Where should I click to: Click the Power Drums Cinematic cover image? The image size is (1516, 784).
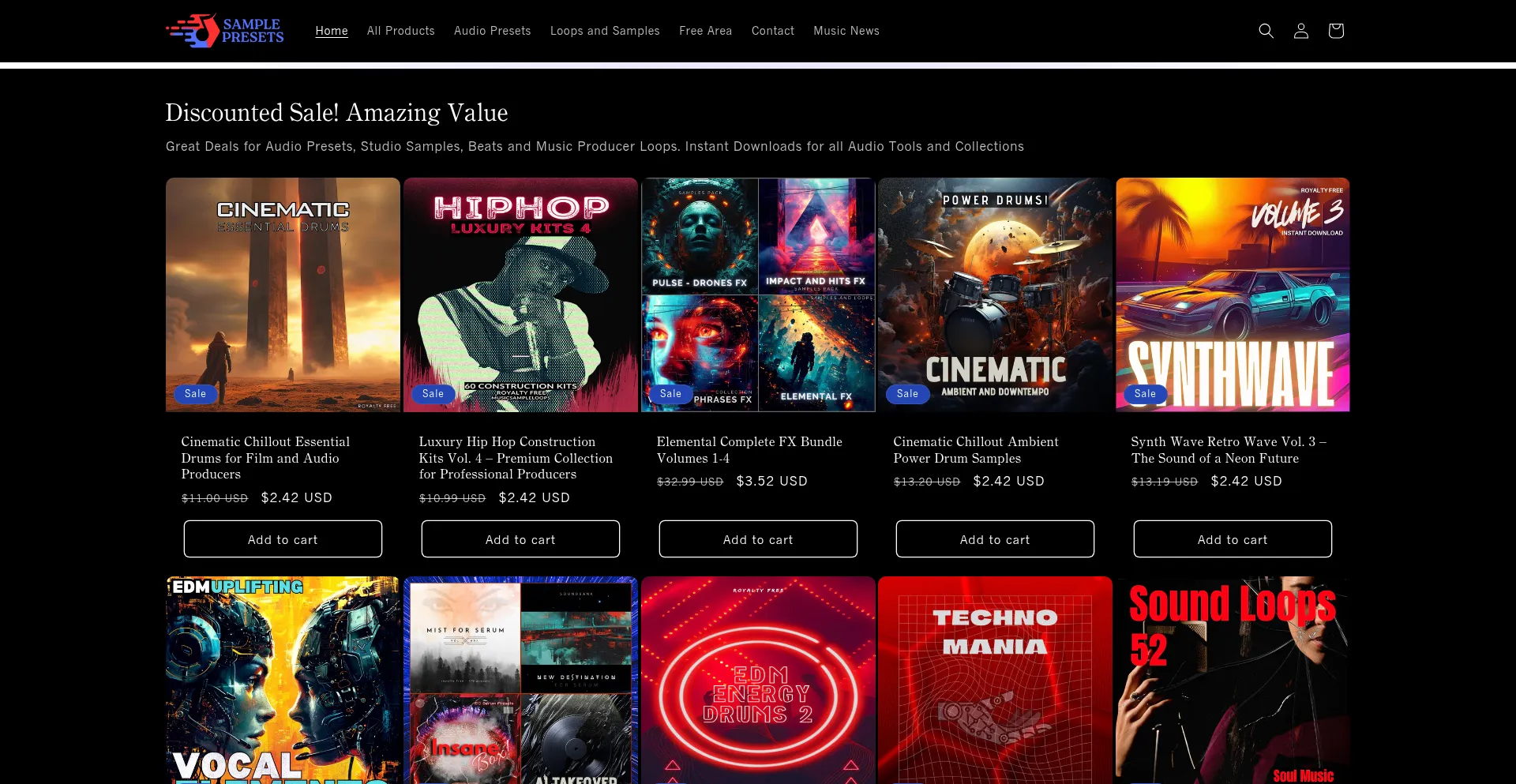tap(995, 294)
